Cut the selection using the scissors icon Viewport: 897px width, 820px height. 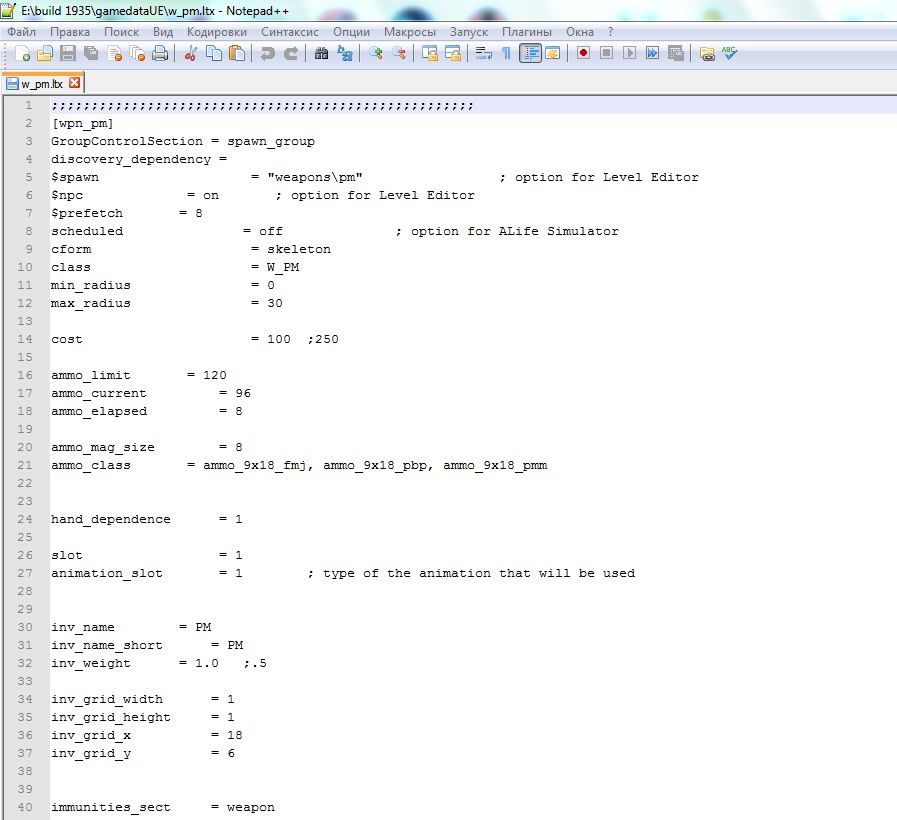pyautogui.click(x=190, y=54)
